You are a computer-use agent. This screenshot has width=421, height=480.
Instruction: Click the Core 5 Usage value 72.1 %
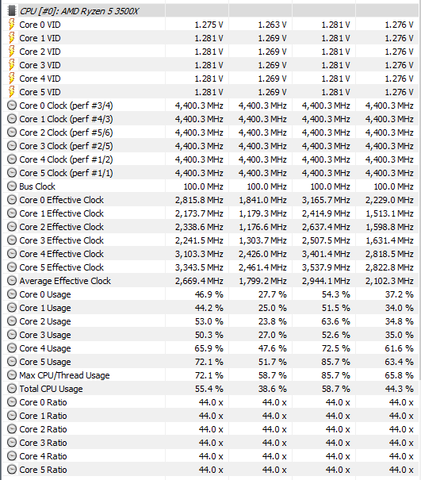tap(209, 362)
